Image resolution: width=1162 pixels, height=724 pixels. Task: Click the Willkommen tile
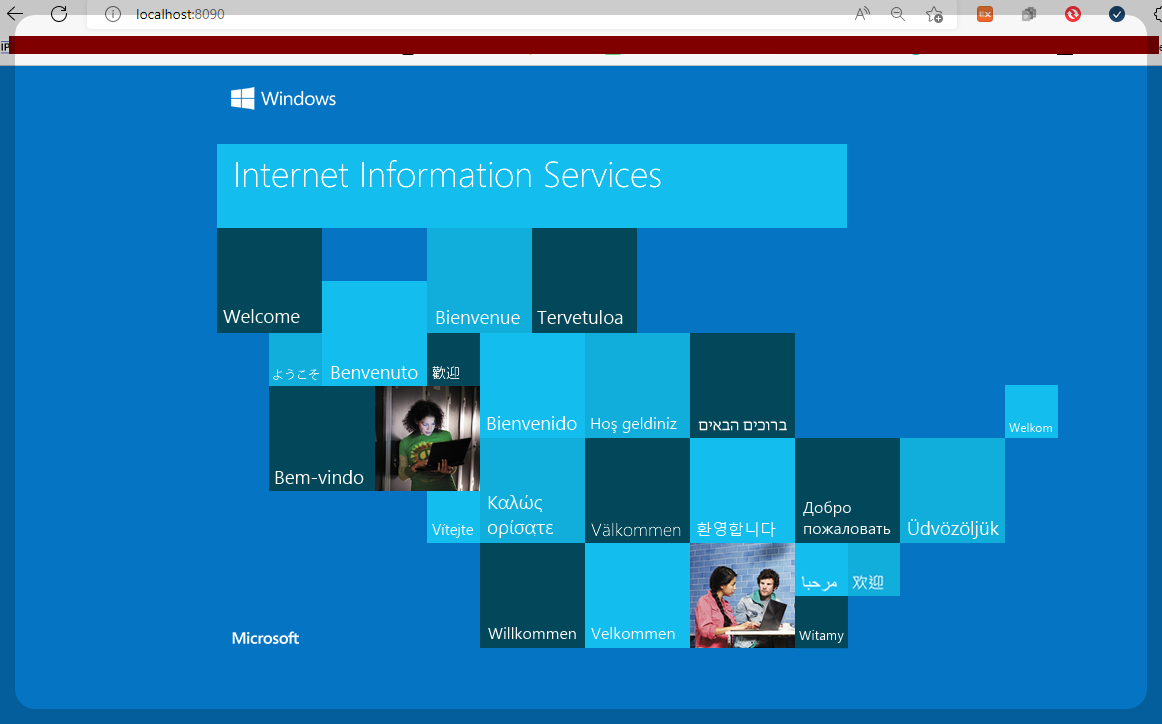pos(532,595)
